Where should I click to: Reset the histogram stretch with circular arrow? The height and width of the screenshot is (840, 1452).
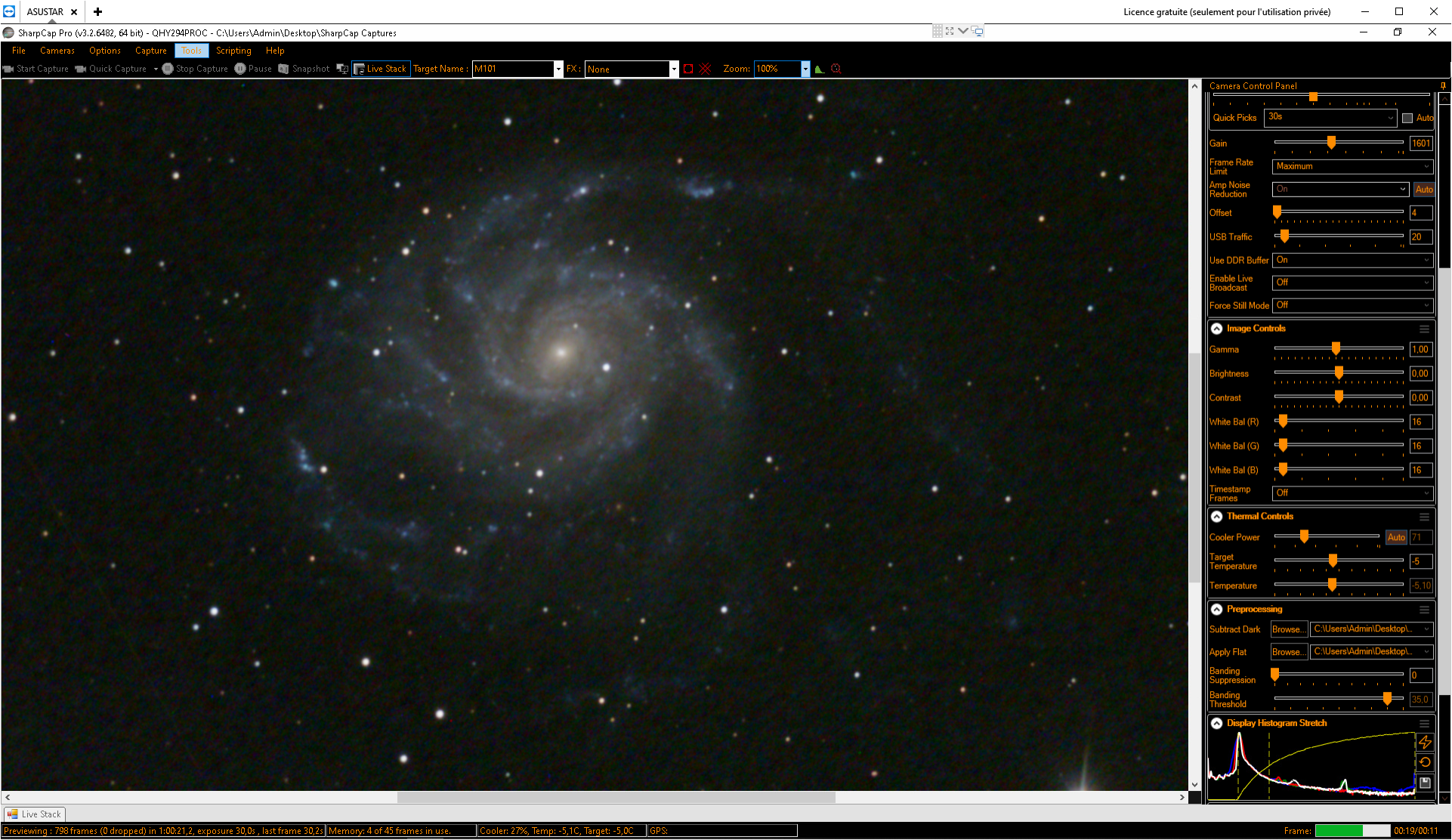coord(1425,762)
